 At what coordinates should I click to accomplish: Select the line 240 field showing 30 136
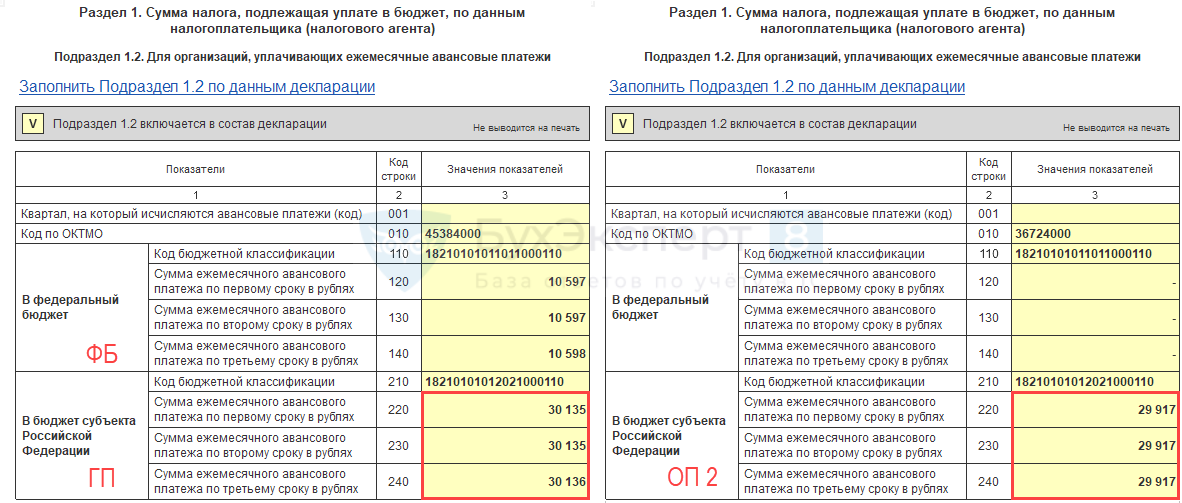click(x=505, y=481)
